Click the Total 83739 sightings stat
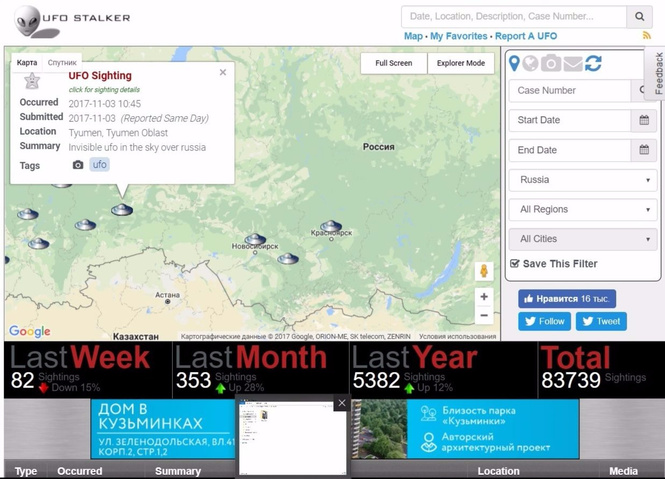Screen dimensions: 665x479 (601, 369)
